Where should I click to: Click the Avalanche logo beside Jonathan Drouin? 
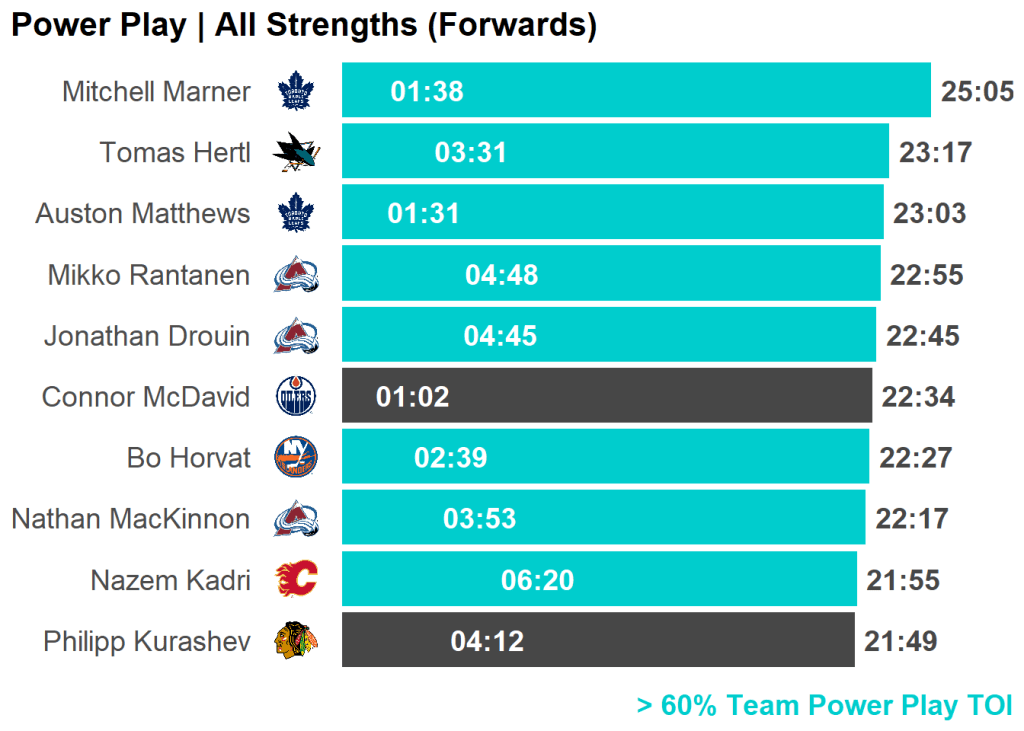(296, 335)
